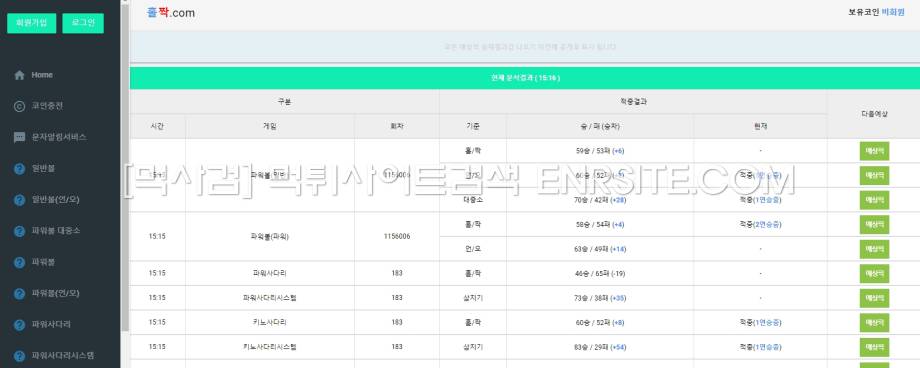Click the 2연승중 link in 58승 row
Viewport: 920px width, 368px height.
(767, 224)
